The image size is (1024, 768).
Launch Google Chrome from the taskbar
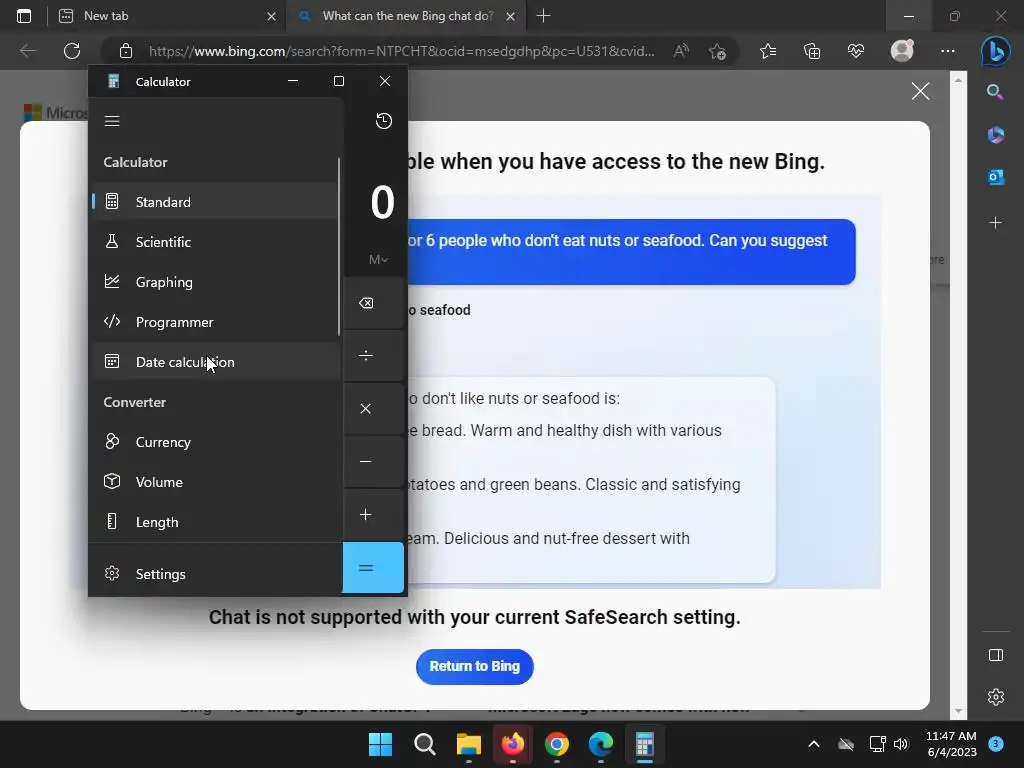(x=556, y=744)
